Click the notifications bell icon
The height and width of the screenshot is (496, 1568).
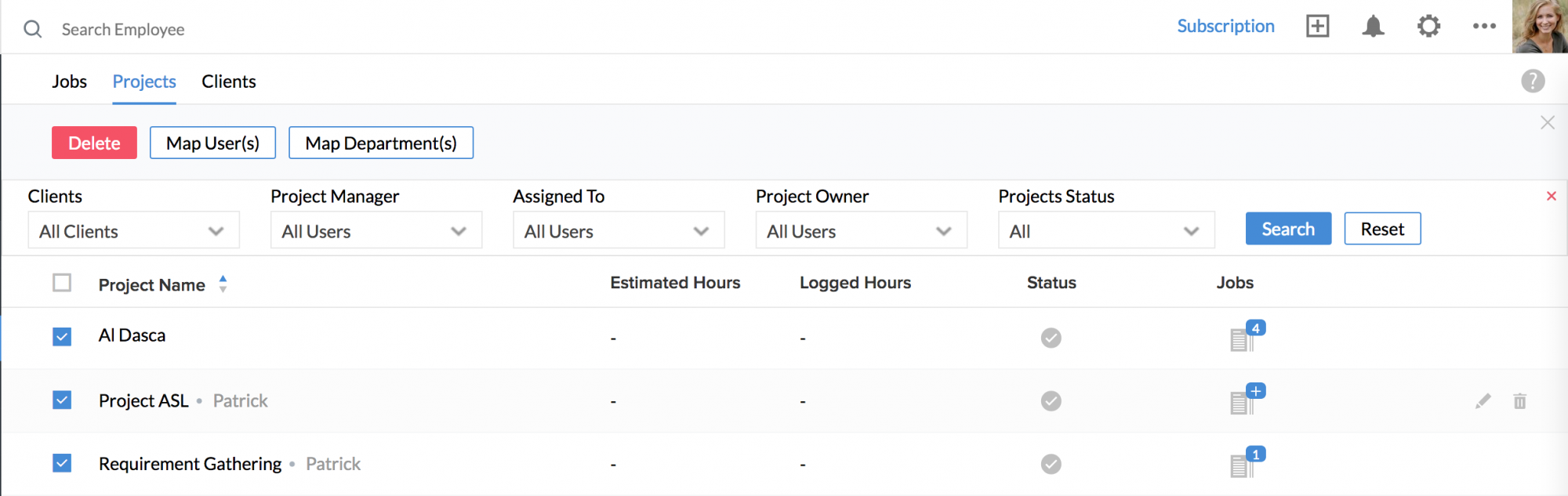pos(1373,27)
